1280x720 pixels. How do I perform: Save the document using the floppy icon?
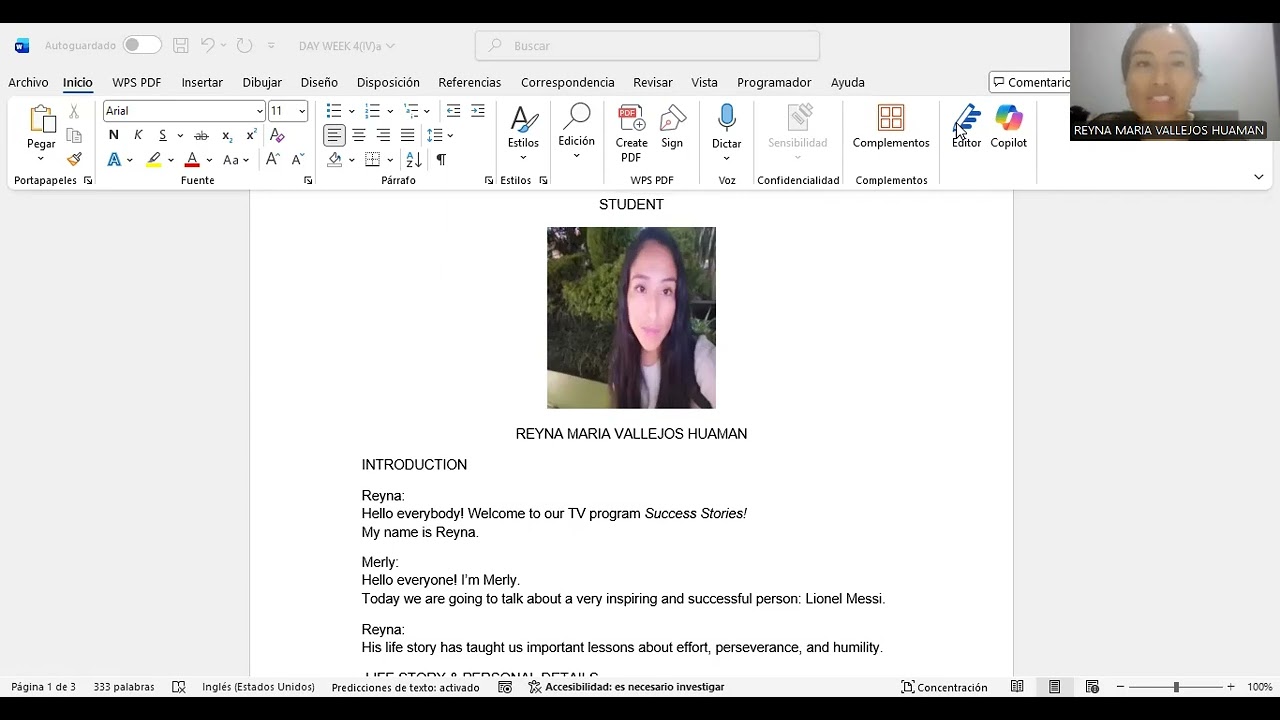click(x=181, y=45)
